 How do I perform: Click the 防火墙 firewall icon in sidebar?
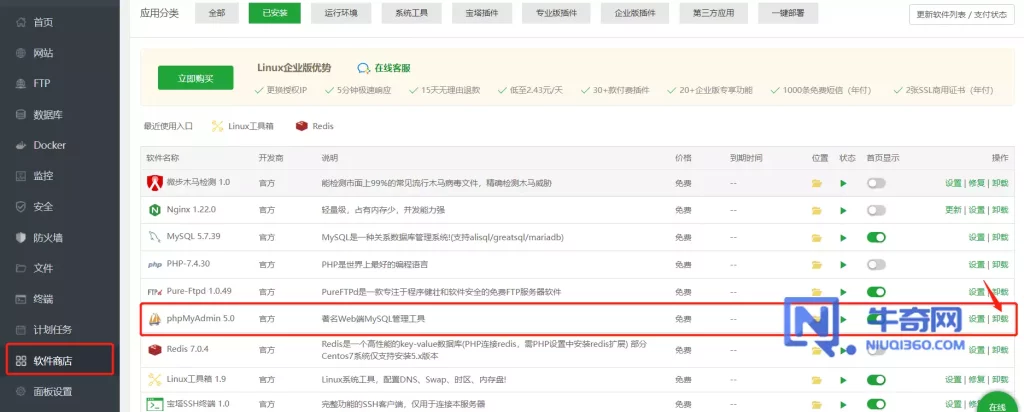click(x=21, y=238)
